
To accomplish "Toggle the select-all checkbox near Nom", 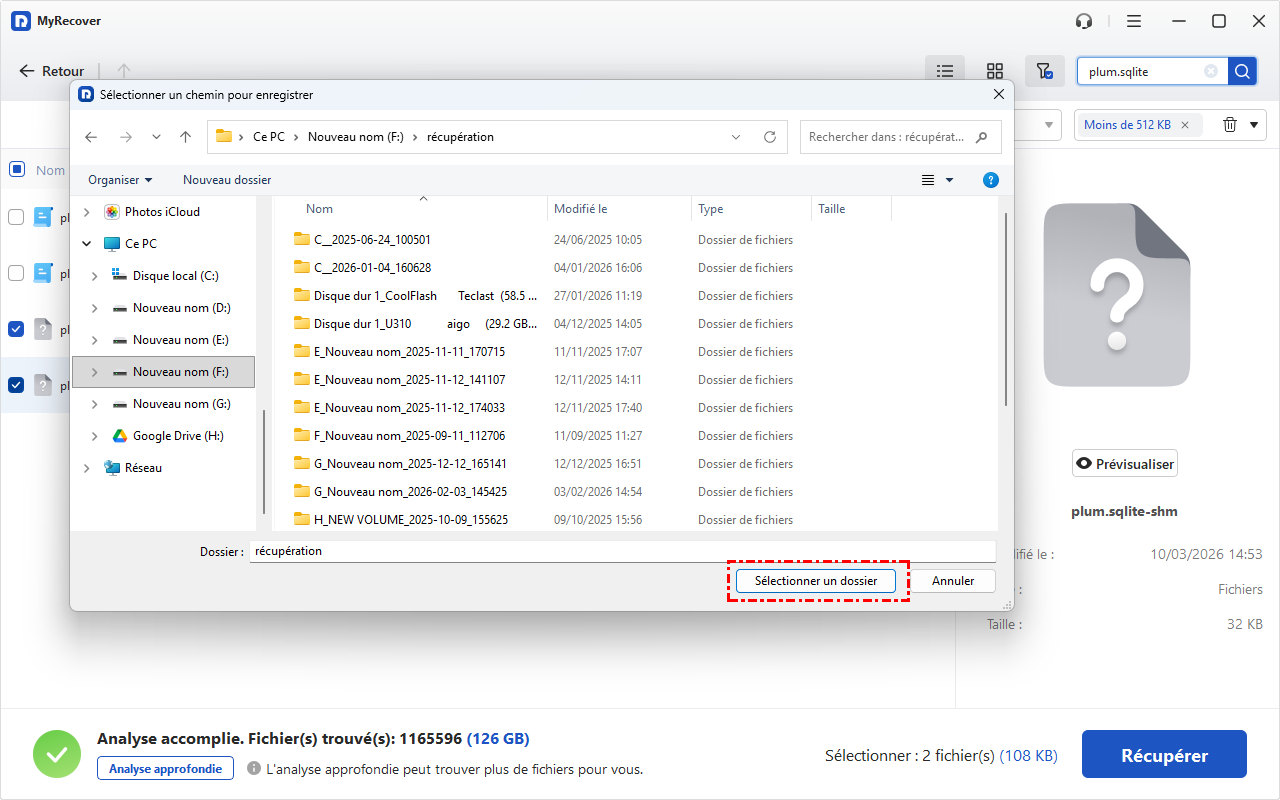I will [x=17, y=169].
